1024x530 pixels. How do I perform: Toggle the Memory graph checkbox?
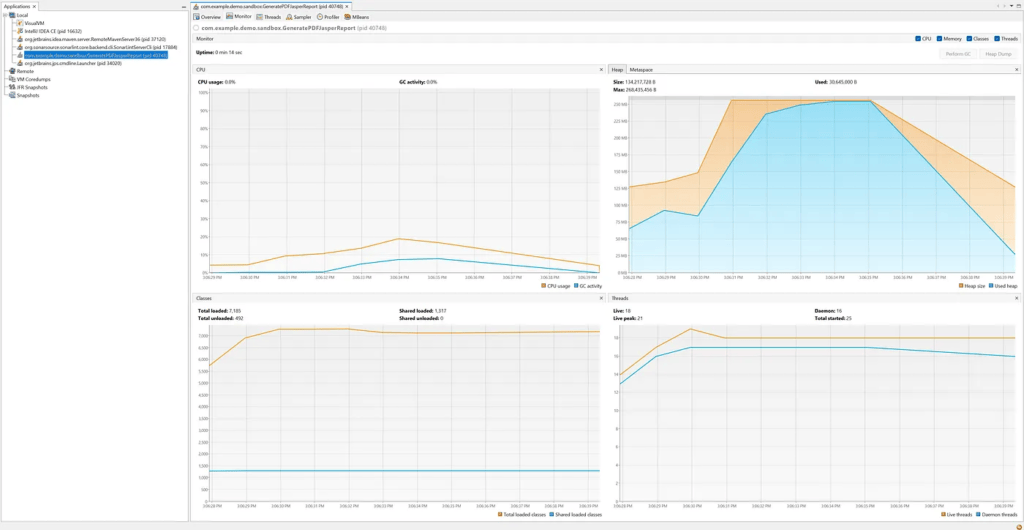tap(940, 39)
